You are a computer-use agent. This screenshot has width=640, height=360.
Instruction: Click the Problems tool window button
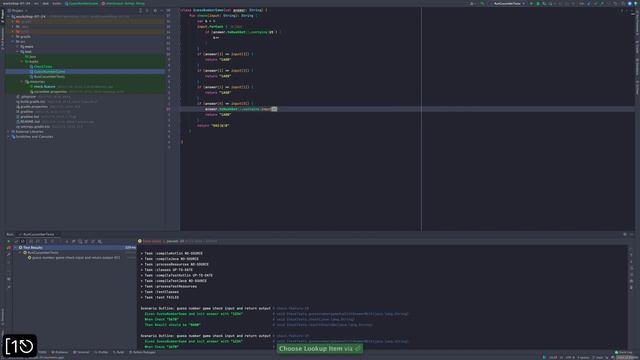point(60,352)
